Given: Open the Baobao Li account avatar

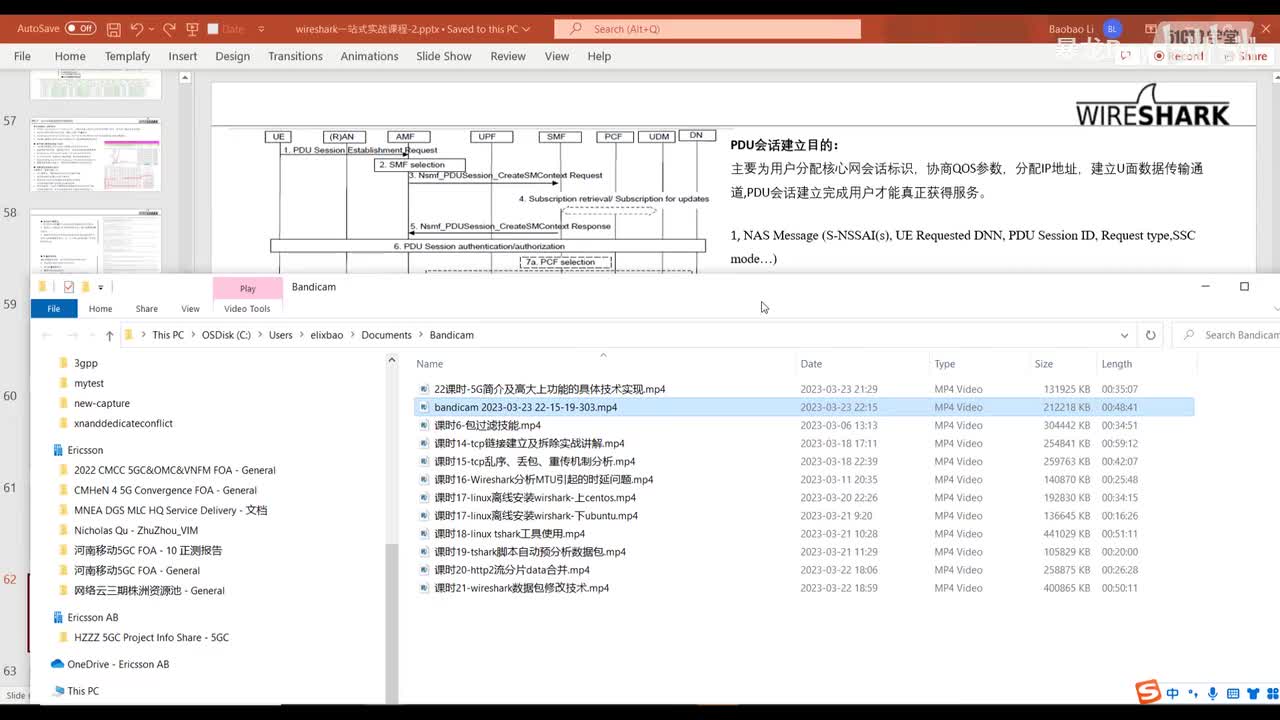Looking at the screenshot, I should click(x=1113, y=29).
